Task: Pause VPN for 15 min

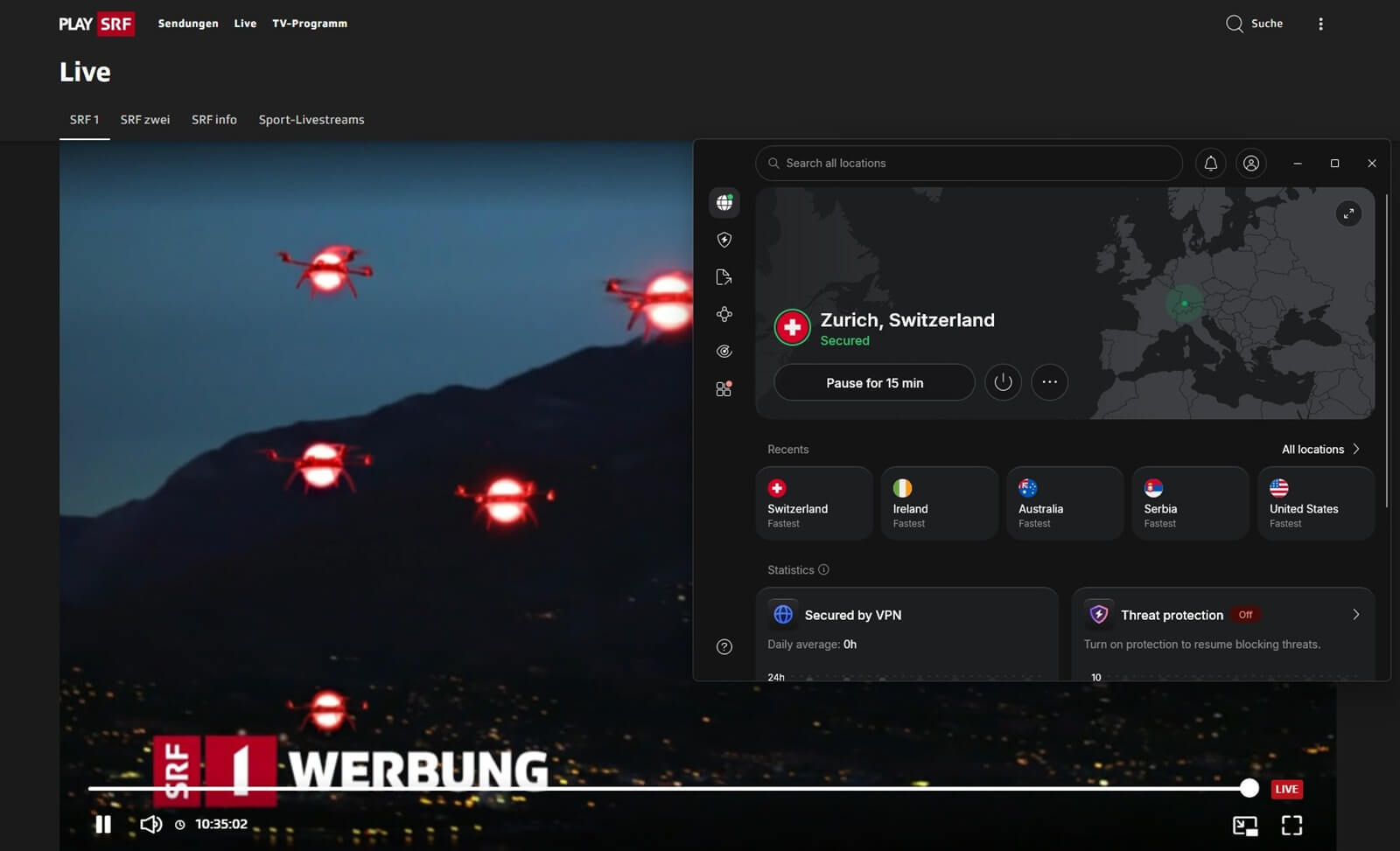Action: [874, 383]
